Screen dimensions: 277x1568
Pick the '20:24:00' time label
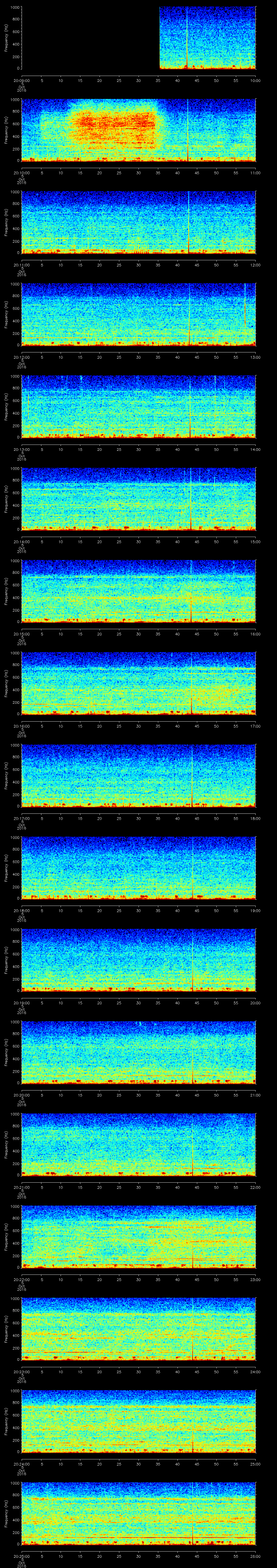(x=22, y=1463)
